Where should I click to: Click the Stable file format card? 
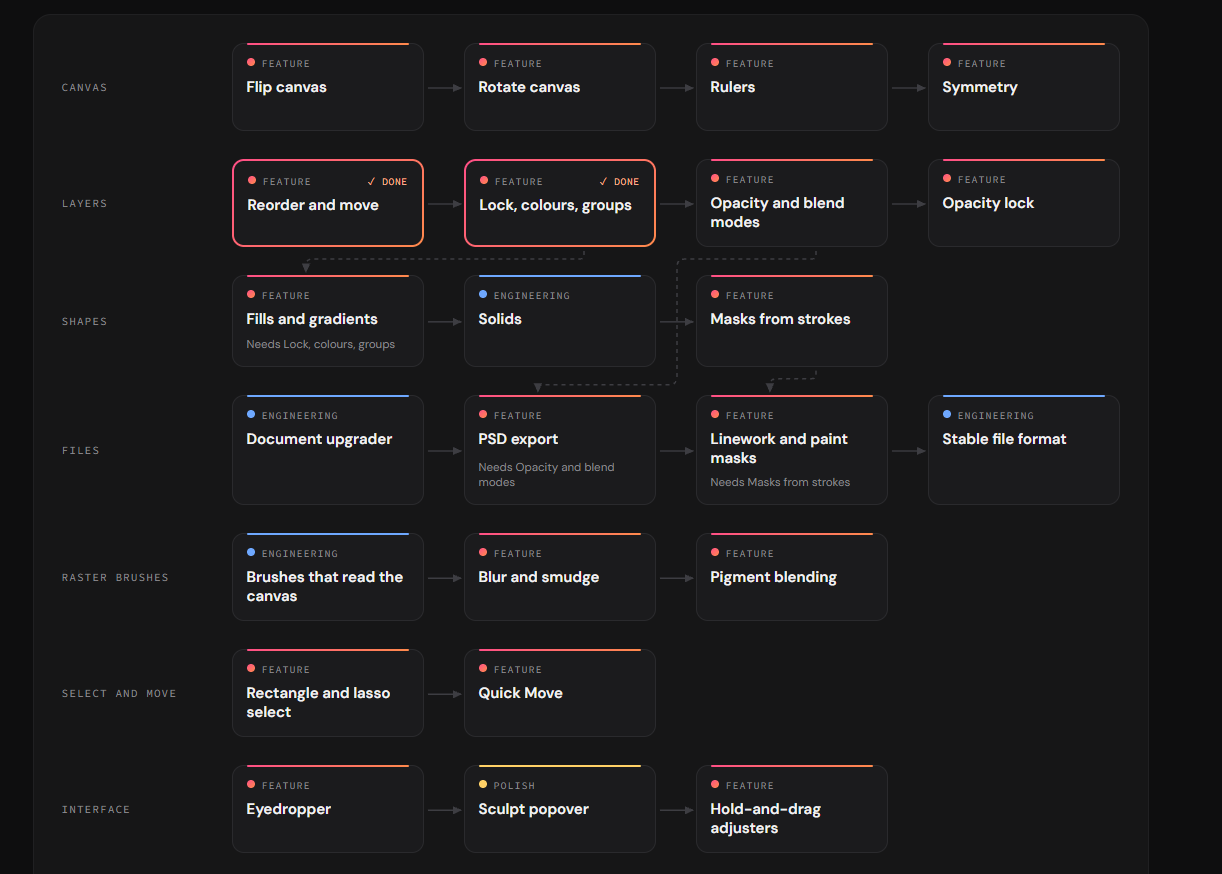click(1024, 450)
